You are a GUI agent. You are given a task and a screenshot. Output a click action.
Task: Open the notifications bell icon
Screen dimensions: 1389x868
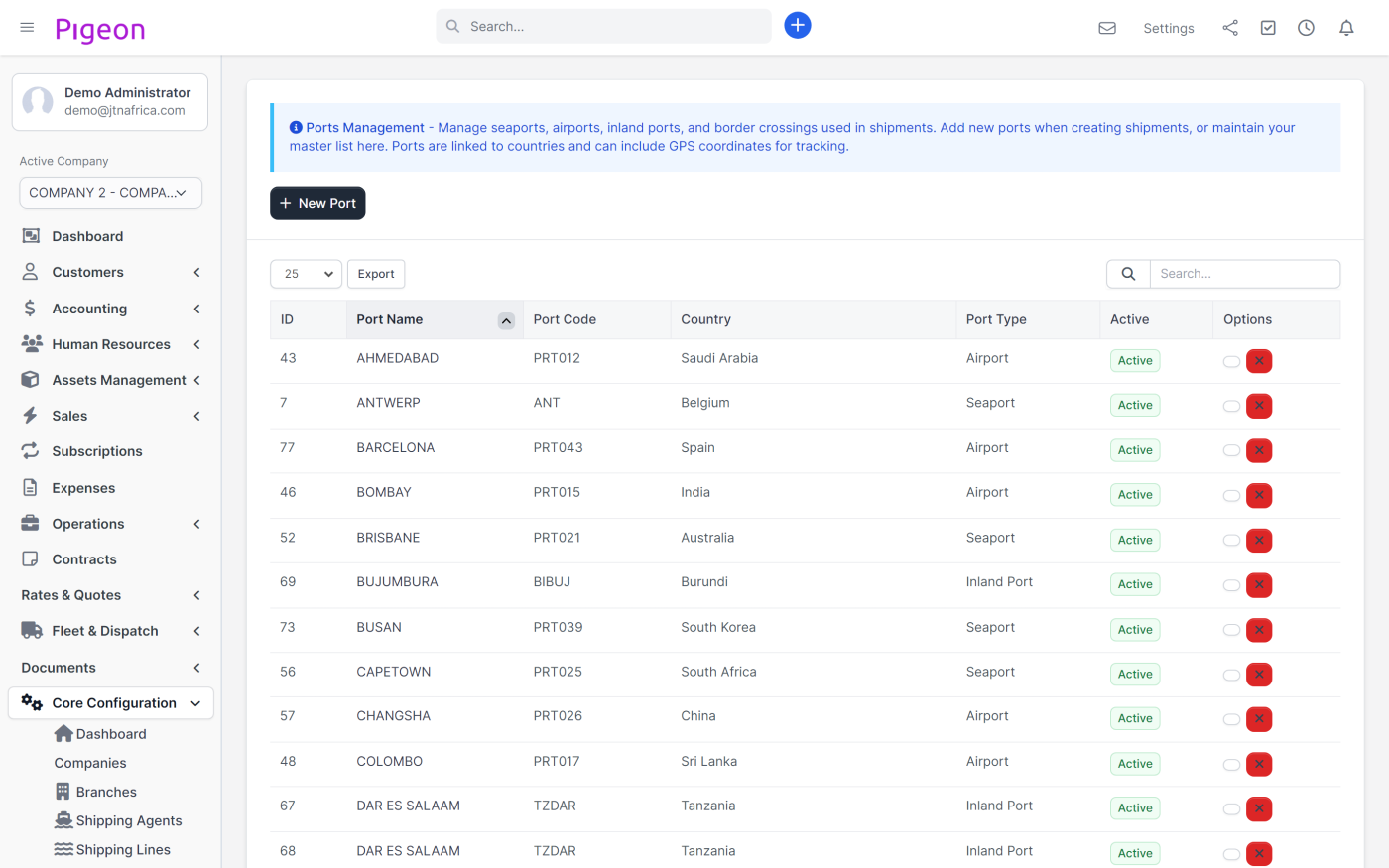point(1346,28)
